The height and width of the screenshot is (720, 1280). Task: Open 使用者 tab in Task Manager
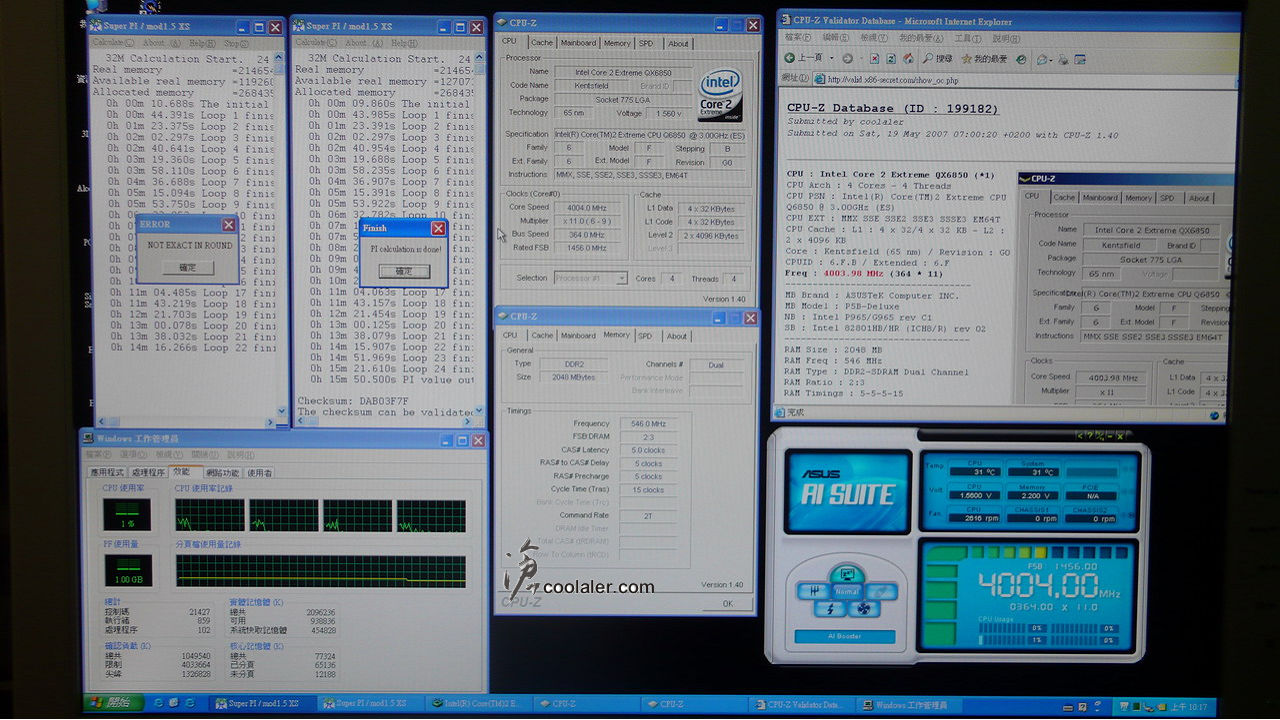[x=259, y=472]
